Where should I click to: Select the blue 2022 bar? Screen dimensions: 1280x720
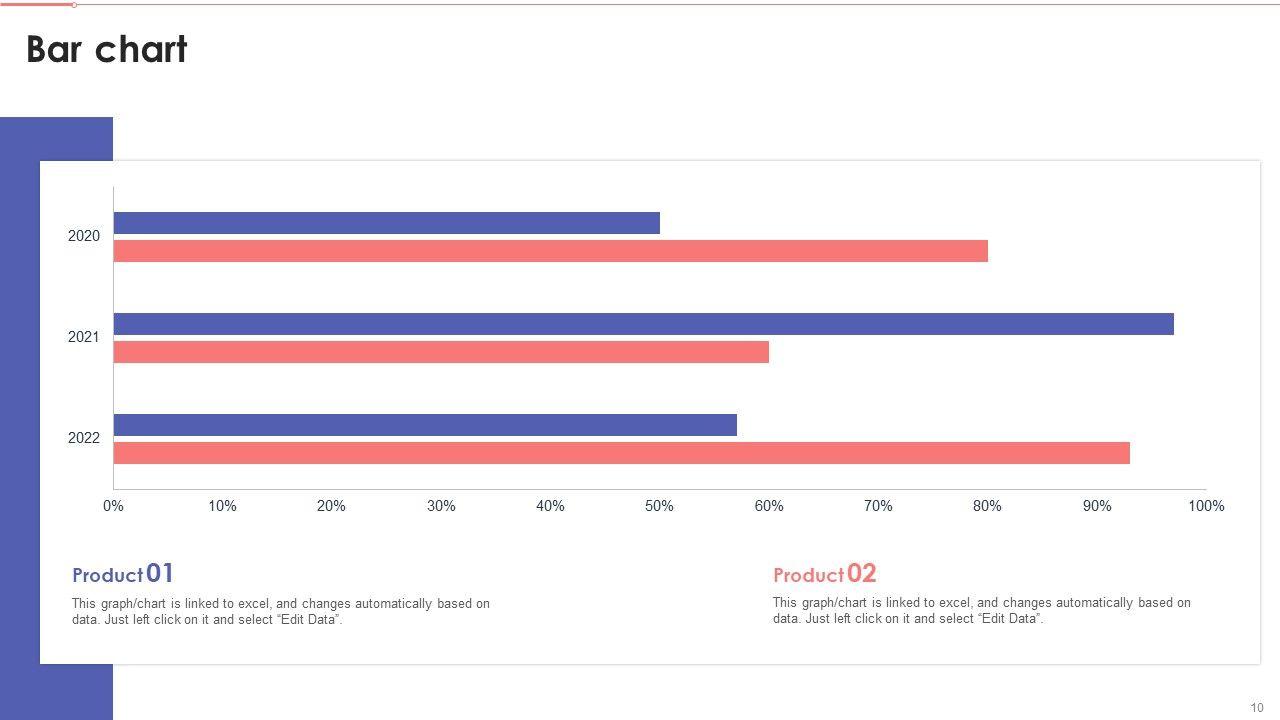(x=425, y=425)
